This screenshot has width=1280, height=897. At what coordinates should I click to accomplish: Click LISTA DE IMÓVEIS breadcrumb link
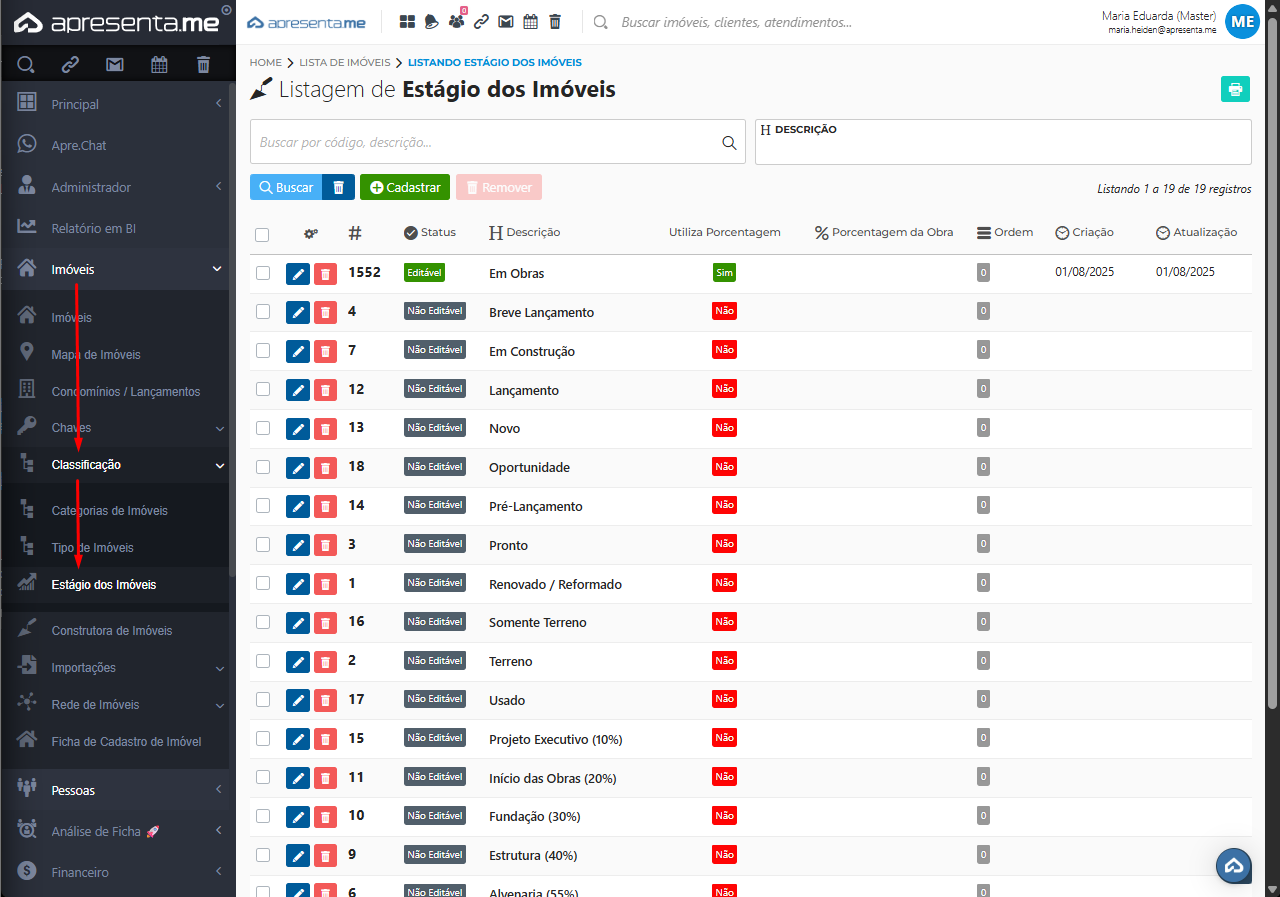click(337, 62)
